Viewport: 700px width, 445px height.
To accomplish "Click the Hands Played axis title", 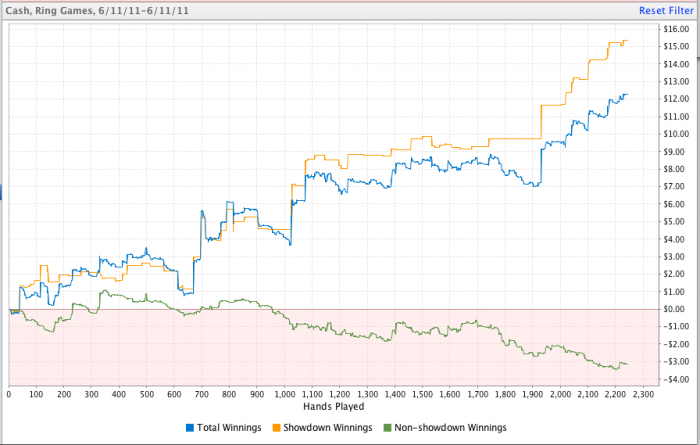I will (333, 407).
